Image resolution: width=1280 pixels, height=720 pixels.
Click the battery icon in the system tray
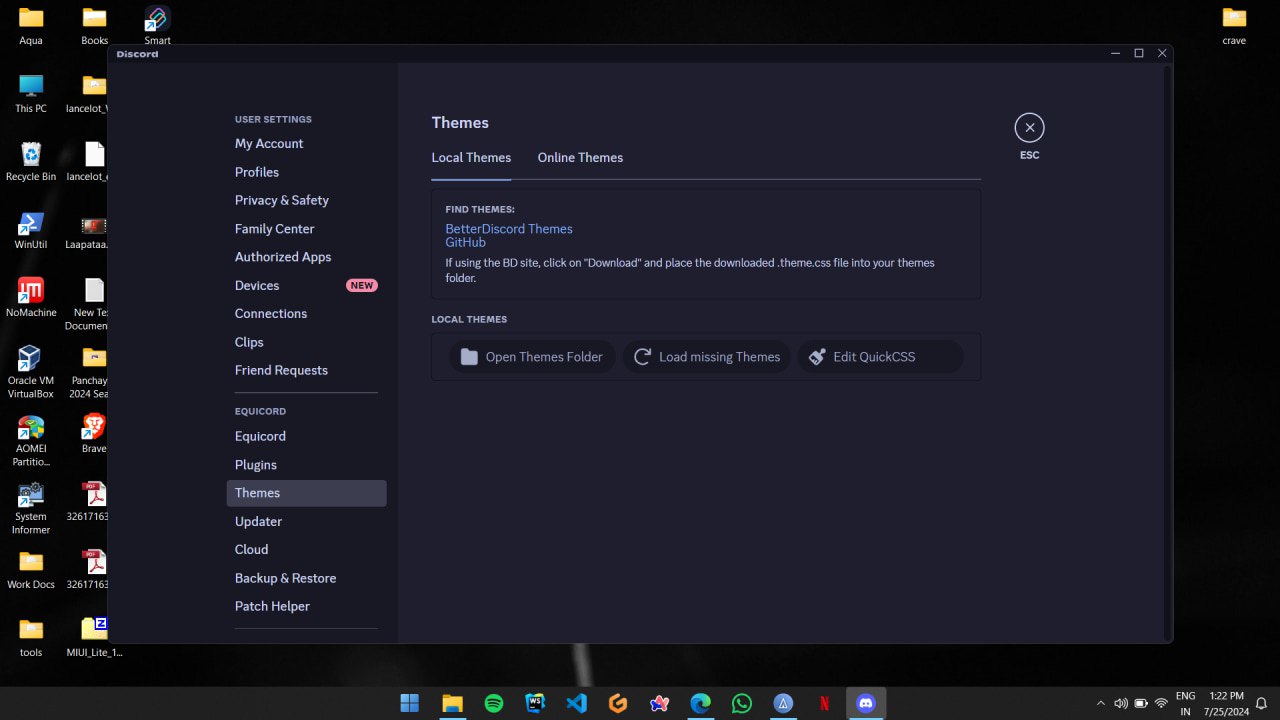click(1141, 703)
